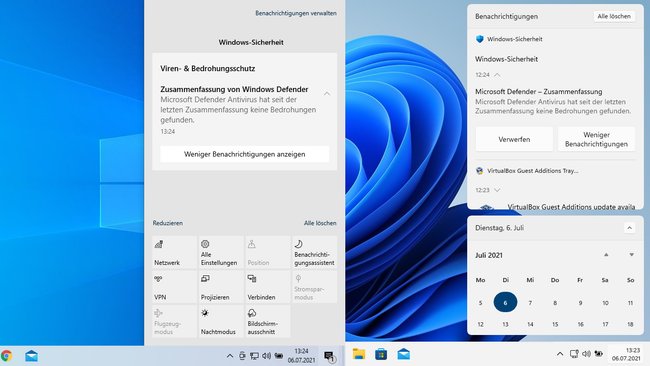Click the volume icon in the Windows 10 tray
This screenshot has height=366, width=650.
[267, 356]
